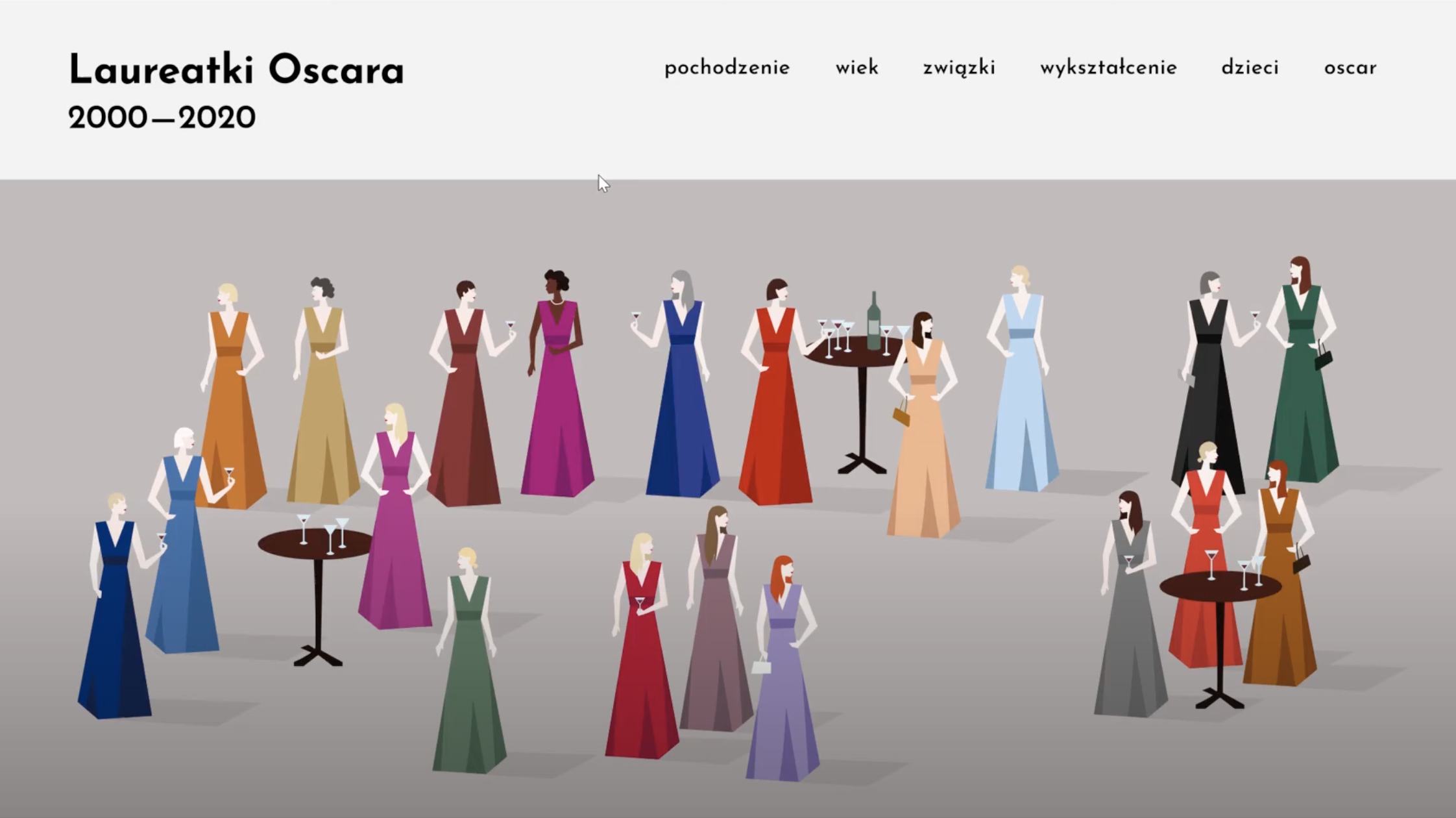Select the dark-skinned woman in the magenta dress

557,383
